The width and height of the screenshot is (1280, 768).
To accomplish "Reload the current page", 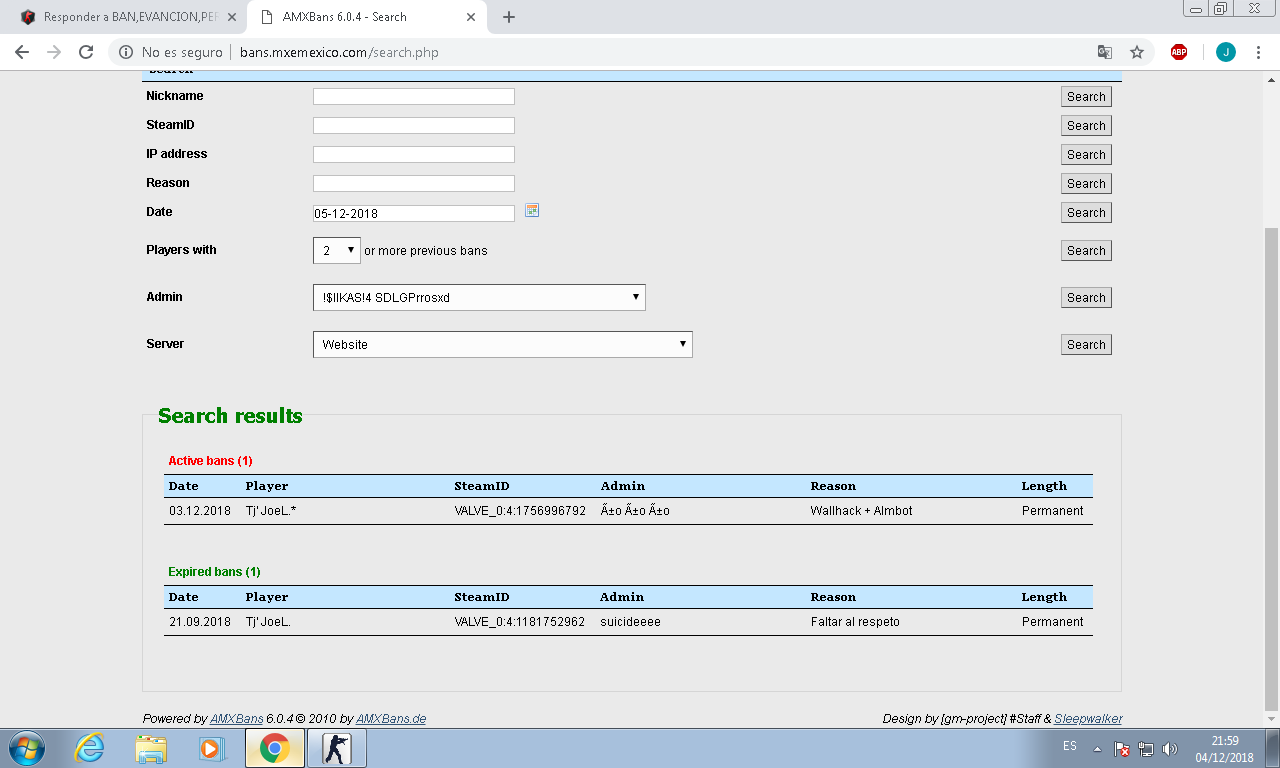I will click(x=86, y=52).
